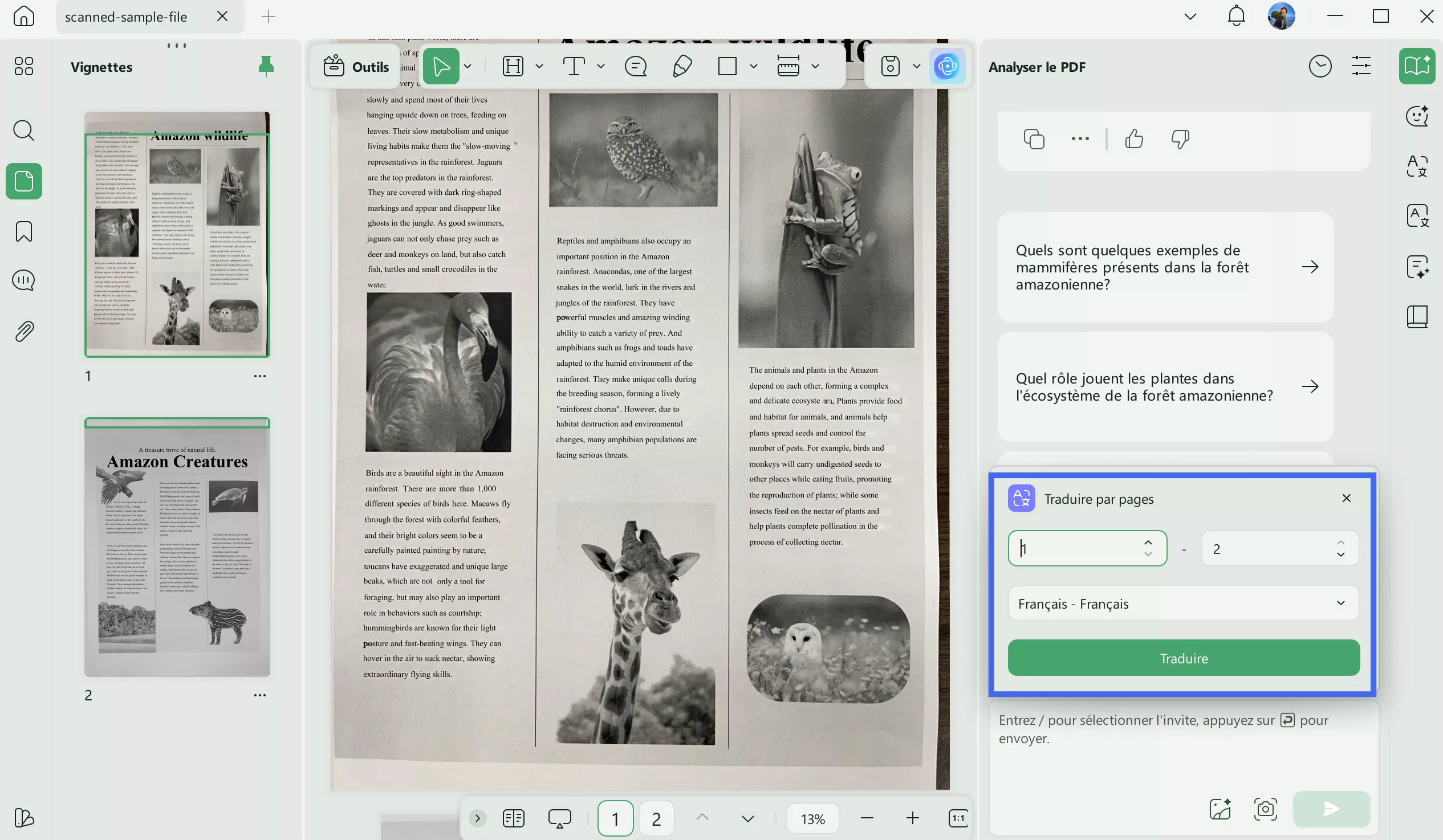1443x840 pixels.
Task: Open the question about mammifères amazoniennes
Action: 1165,267
